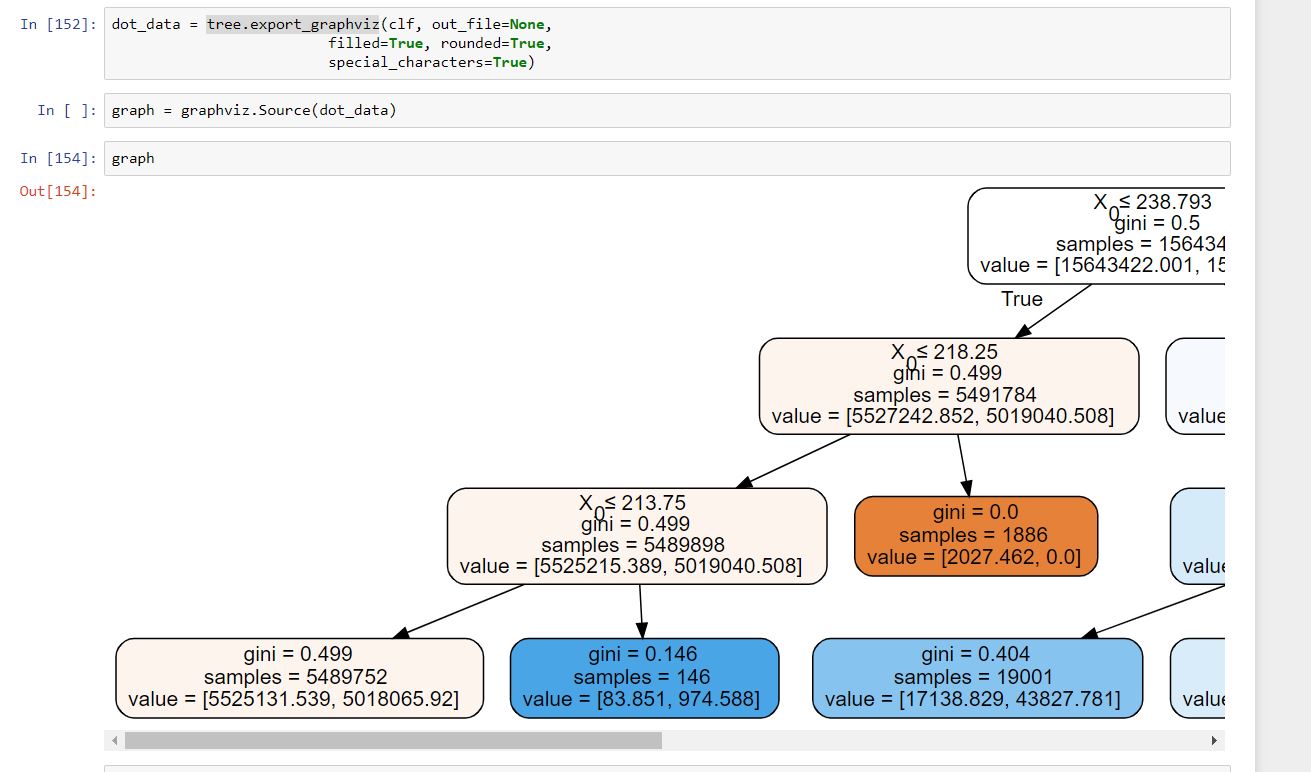Select the unexecuted In [ ] prompt
This screenshot has width=1311, height=772.
tap(67, 110)
